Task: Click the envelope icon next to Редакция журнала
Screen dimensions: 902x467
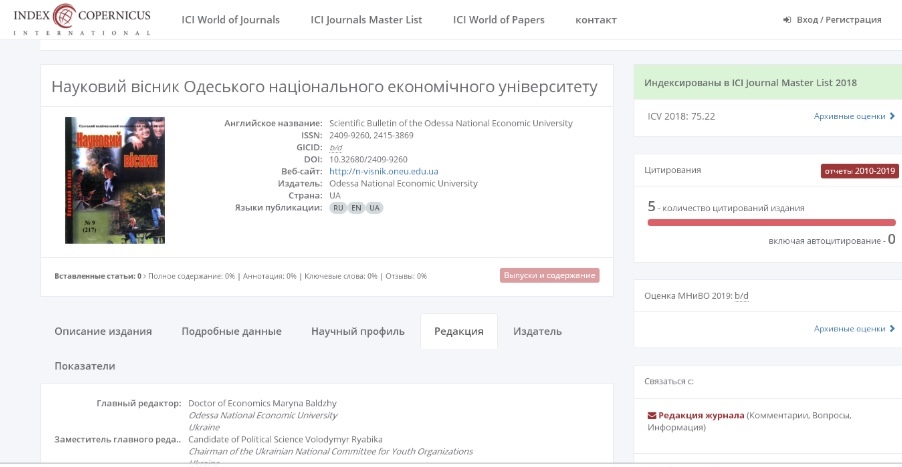Action: point(652,415)
